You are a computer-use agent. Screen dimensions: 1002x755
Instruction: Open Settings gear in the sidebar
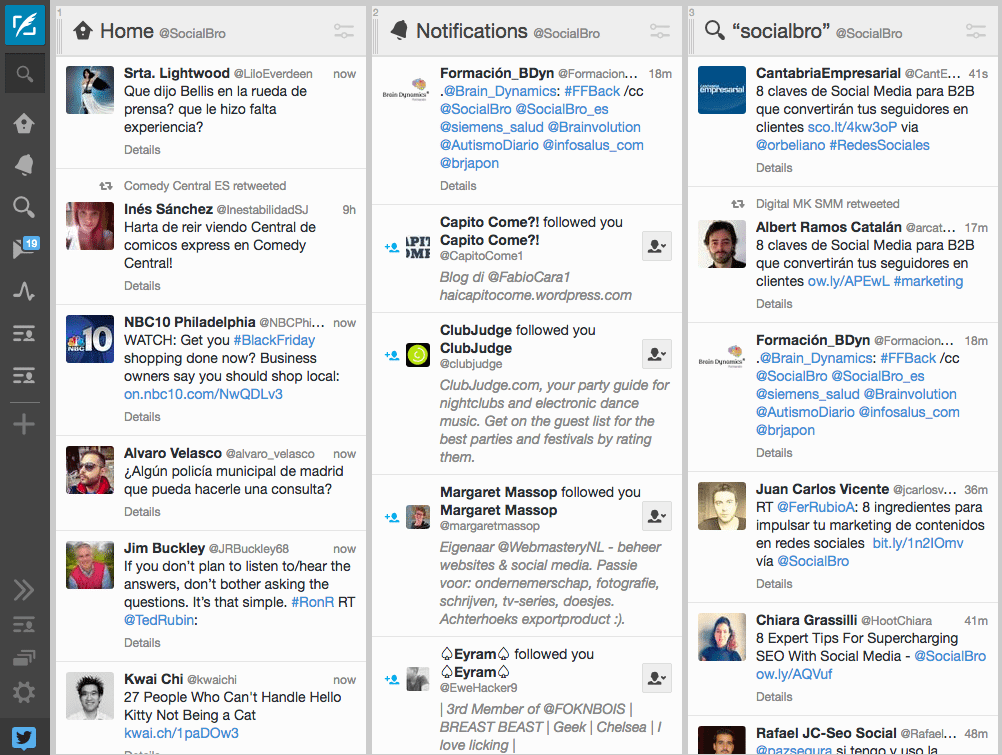tap(24, 692)
